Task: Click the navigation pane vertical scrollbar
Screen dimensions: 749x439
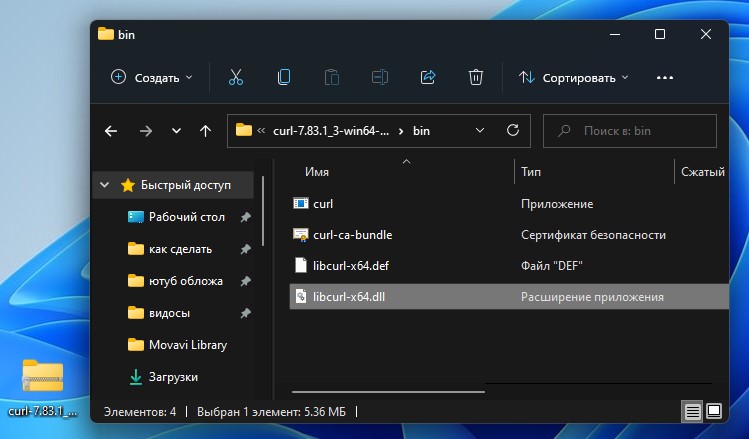Action: tap(263, 210)
